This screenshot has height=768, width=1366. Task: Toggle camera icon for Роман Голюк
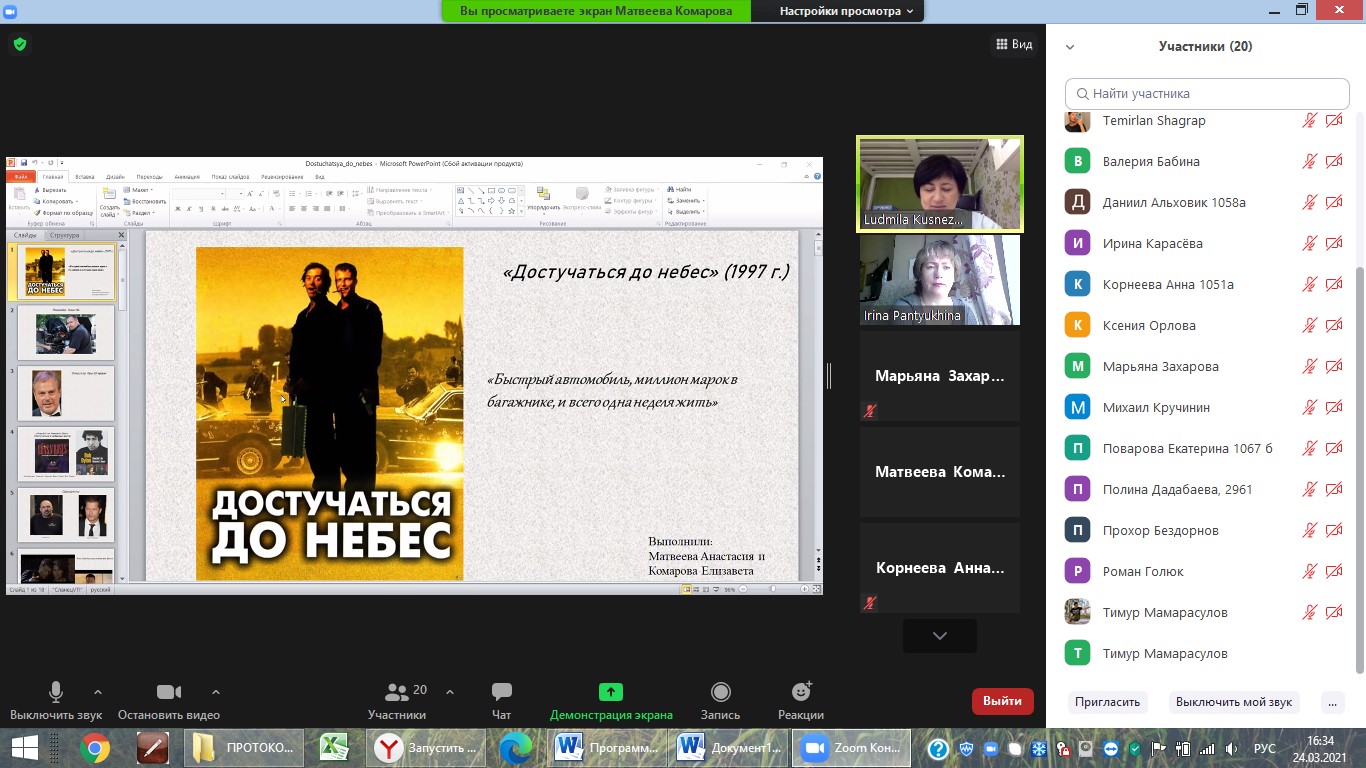coord(1334,571)
